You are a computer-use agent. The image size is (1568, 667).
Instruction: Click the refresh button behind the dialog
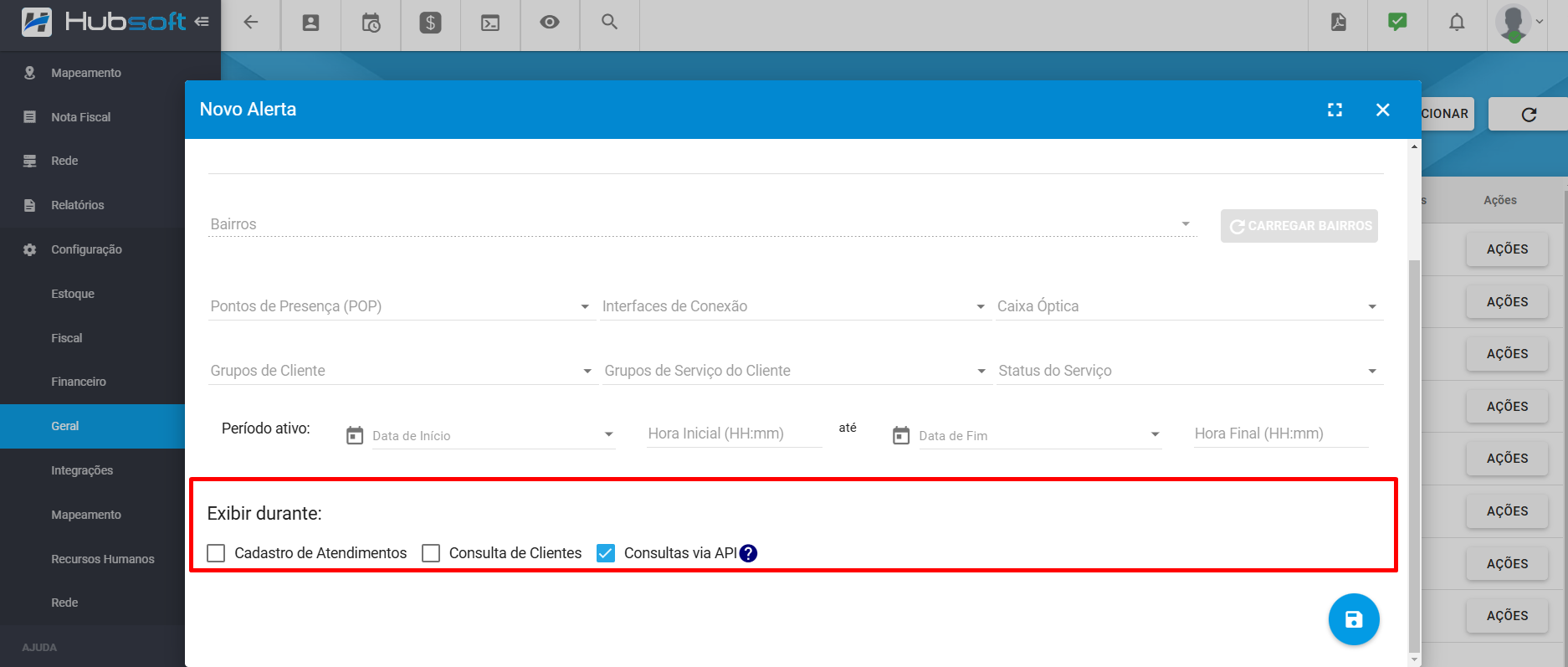pyautogui.click(x=1529, y=114)
